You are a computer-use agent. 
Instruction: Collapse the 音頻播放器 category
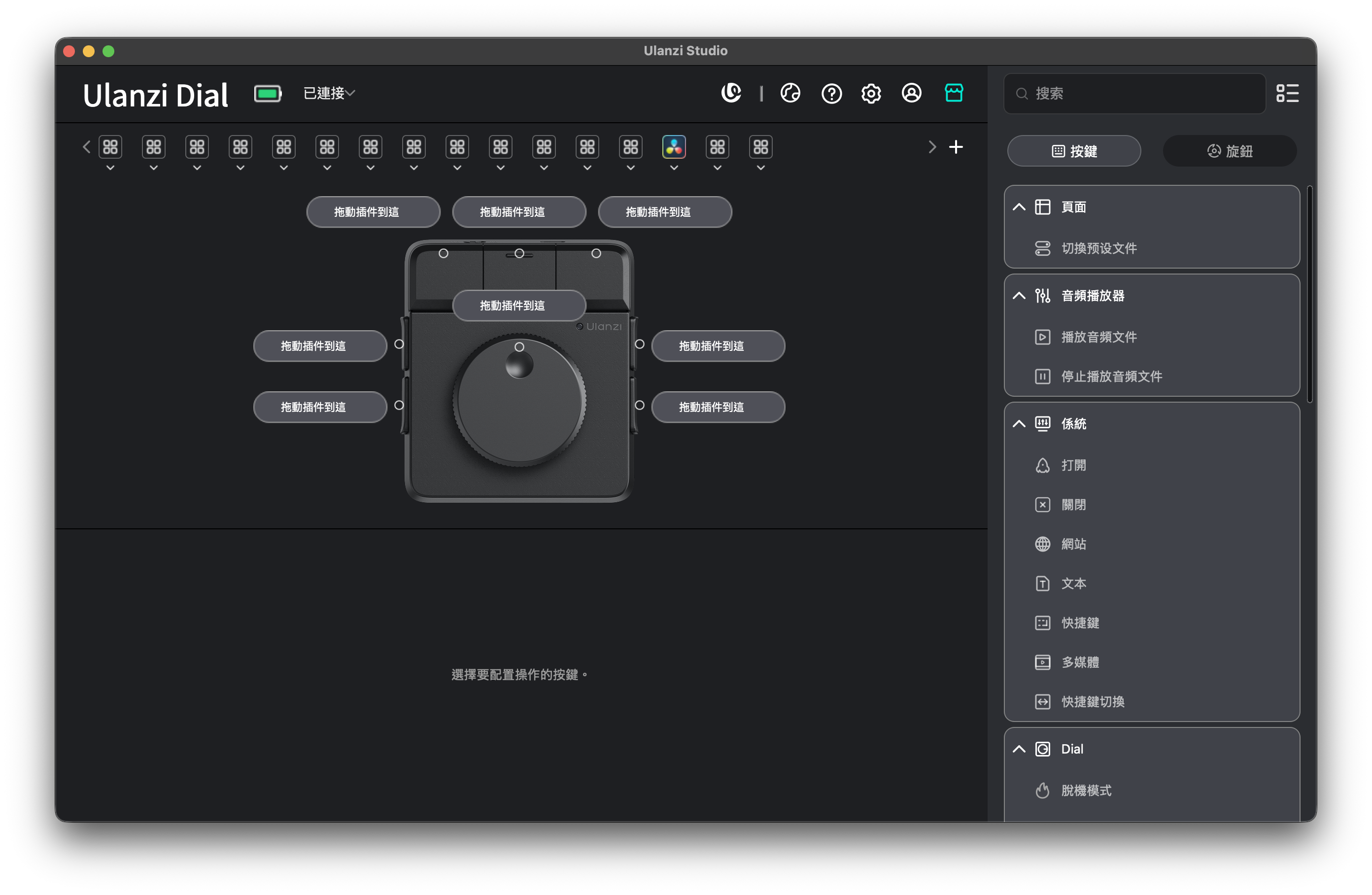coord(1019,296)
